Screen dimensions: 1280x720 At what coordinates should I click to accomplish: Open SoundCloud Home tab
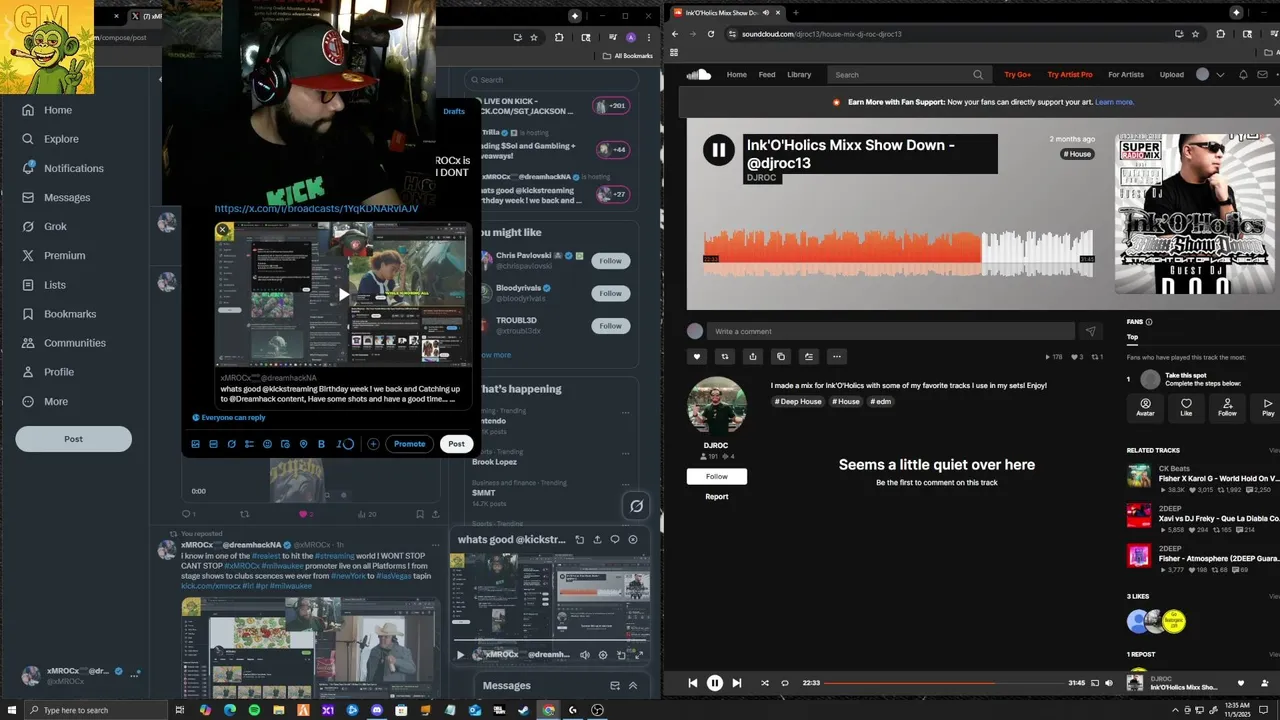click(737, 75)
